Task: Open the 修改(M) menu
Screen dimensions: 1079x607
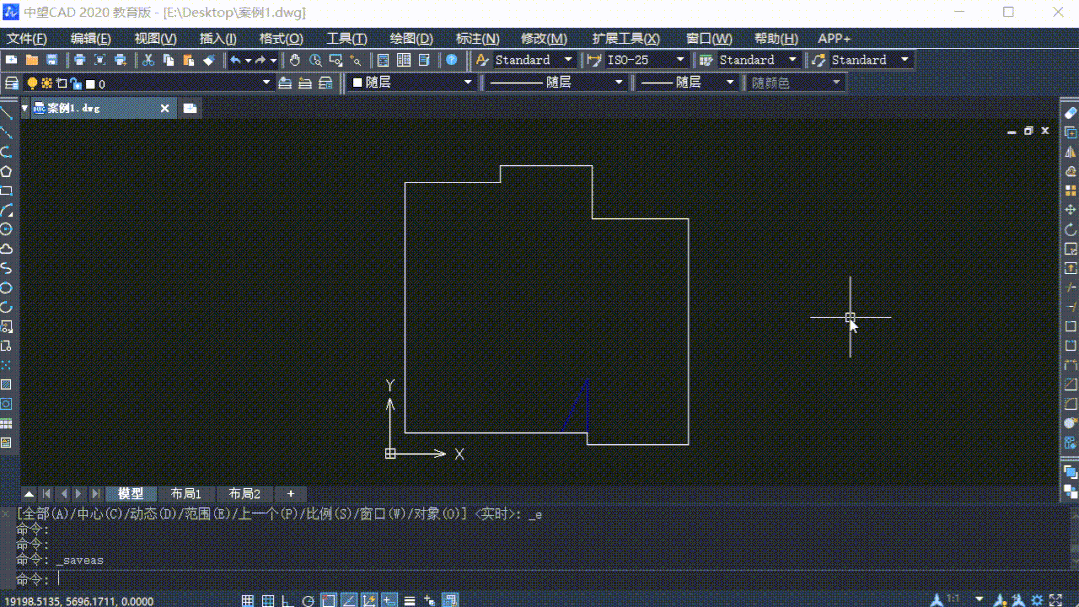Action: [x=544, y=39]
